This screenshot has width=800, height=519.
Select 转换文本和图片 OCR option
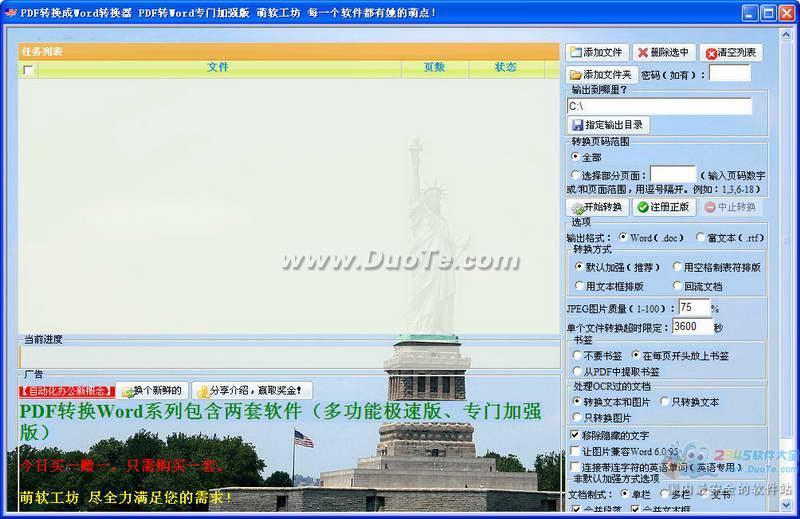click(x=577, y=402)
